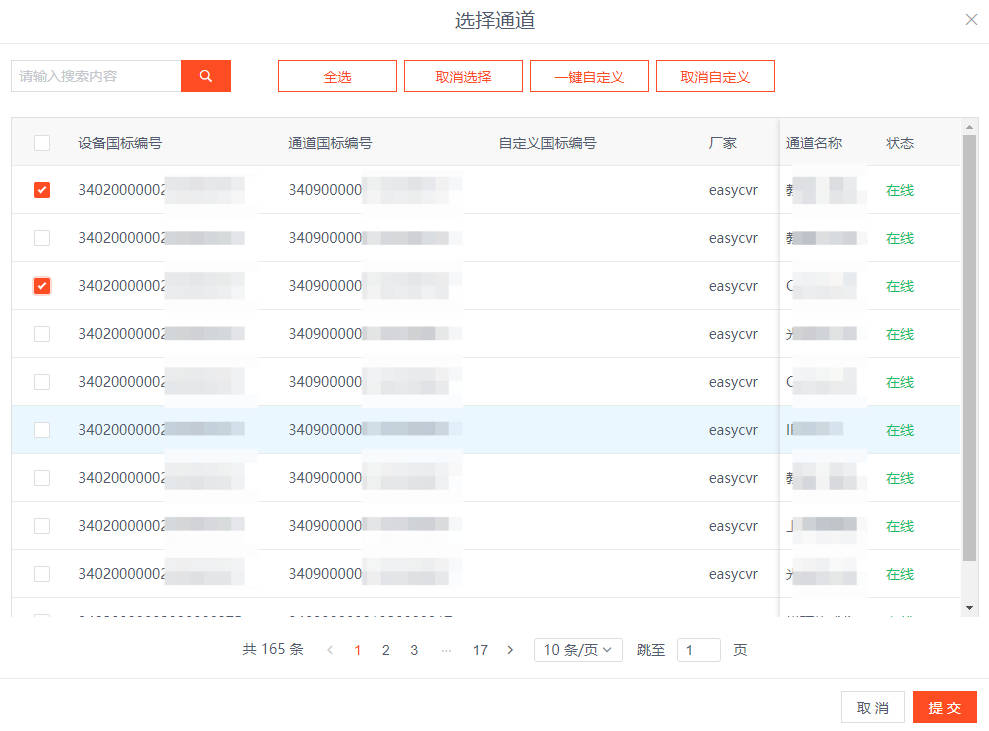989x731 pixels.
Task: Click the 共 165 条 total count text
Action: coord(273,650)
